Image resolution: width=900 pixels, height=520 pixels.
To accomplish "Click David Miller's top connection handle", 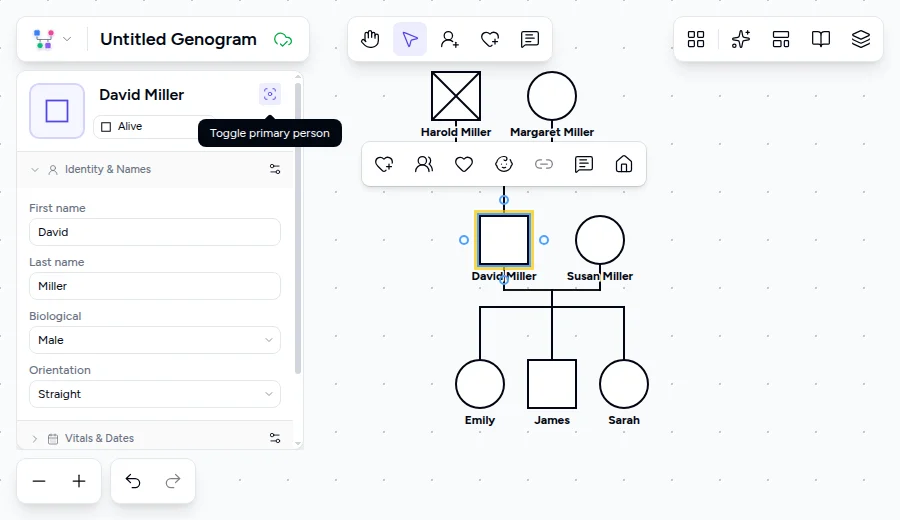I will tap(504, 200).
